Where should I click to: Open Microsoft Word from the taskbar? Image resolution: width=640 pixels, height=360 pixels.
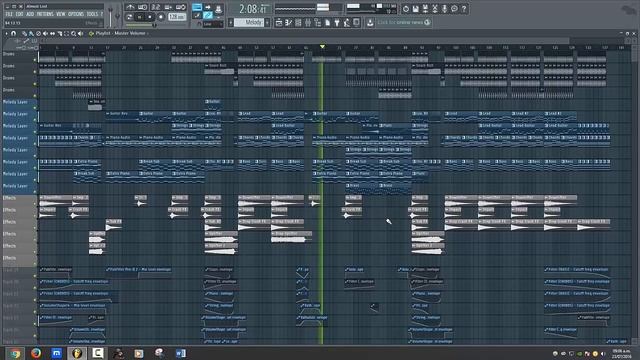point(180,353)
